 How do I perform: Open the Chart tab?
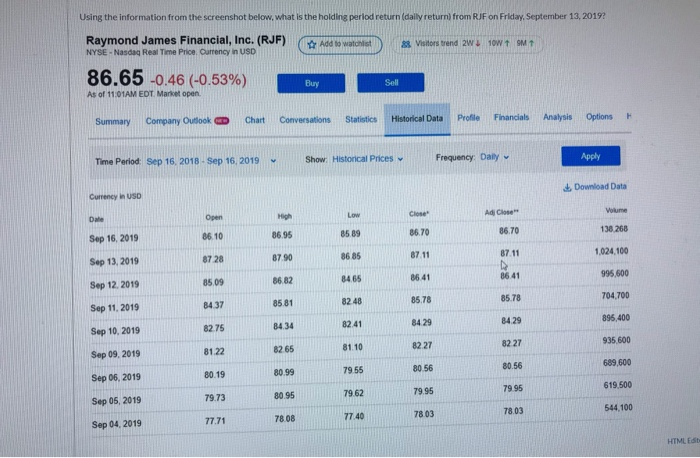254,120
